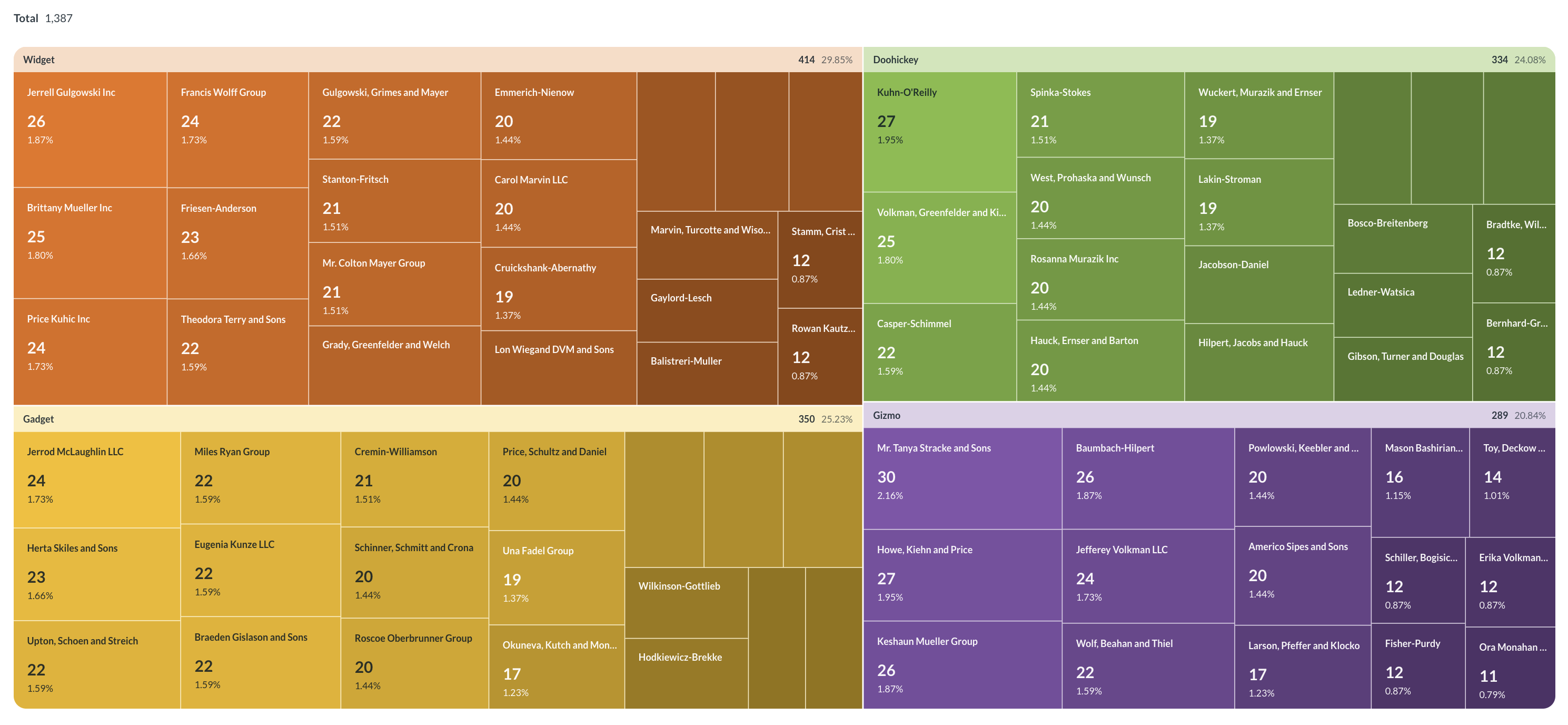Screen dimensions: 1568x725
Task: Select Grady, Greenfelder and Welch tile
Action: 395,366
